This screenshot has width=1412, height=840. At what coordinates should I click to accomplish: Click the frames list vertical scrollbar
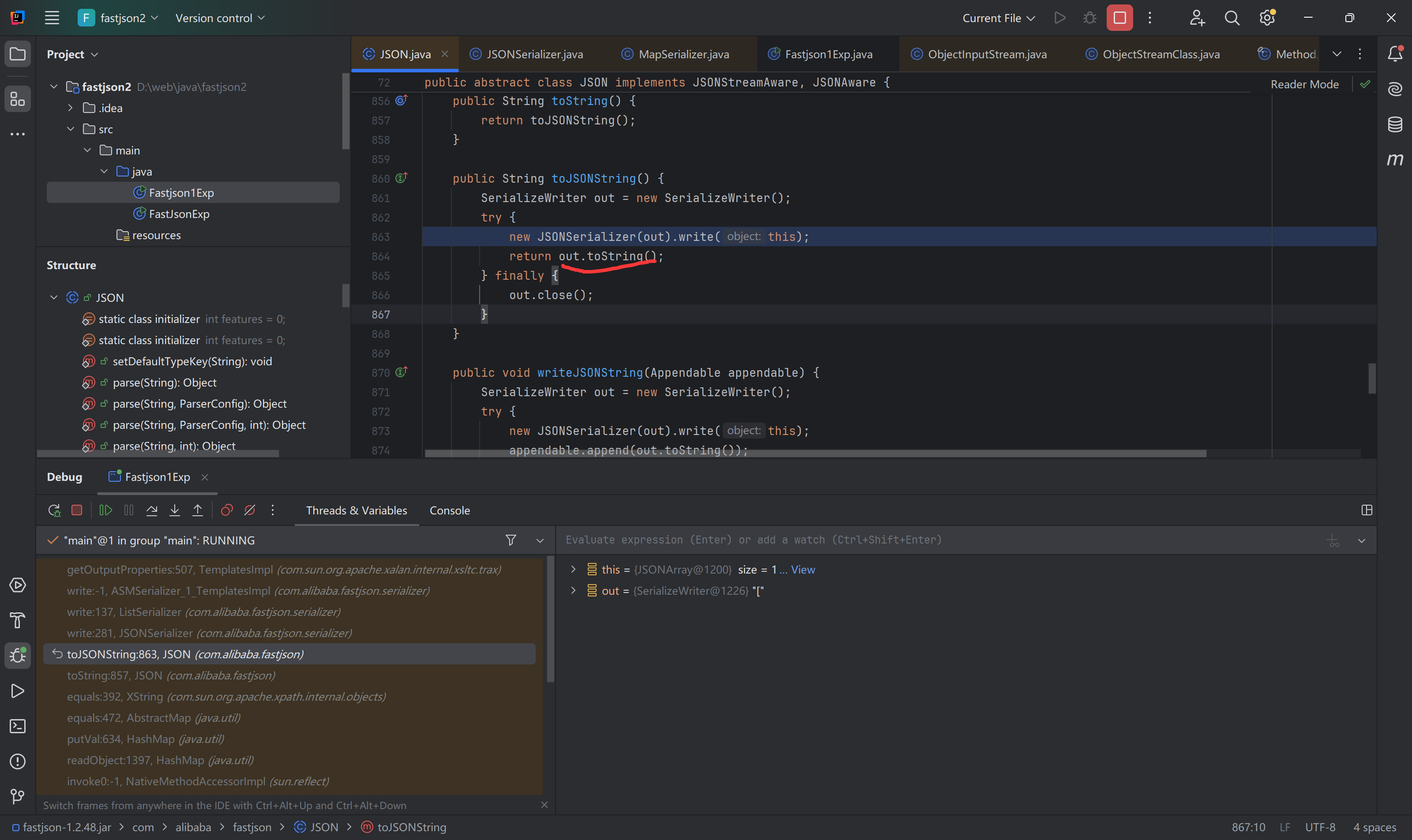[x=550, y=620]
